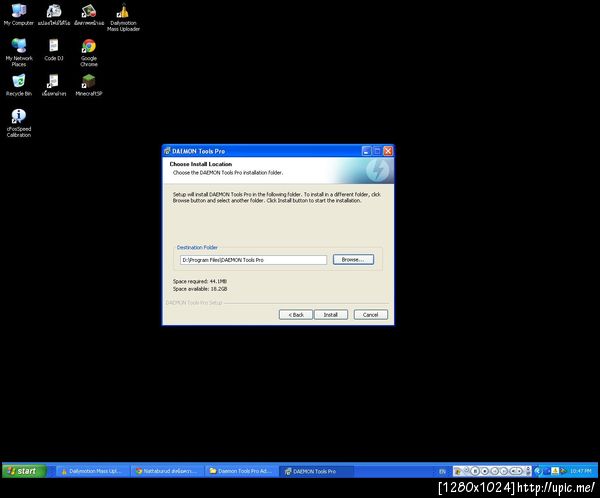
Task: Click the Browse... button
Action: click(x=353, y=260)
